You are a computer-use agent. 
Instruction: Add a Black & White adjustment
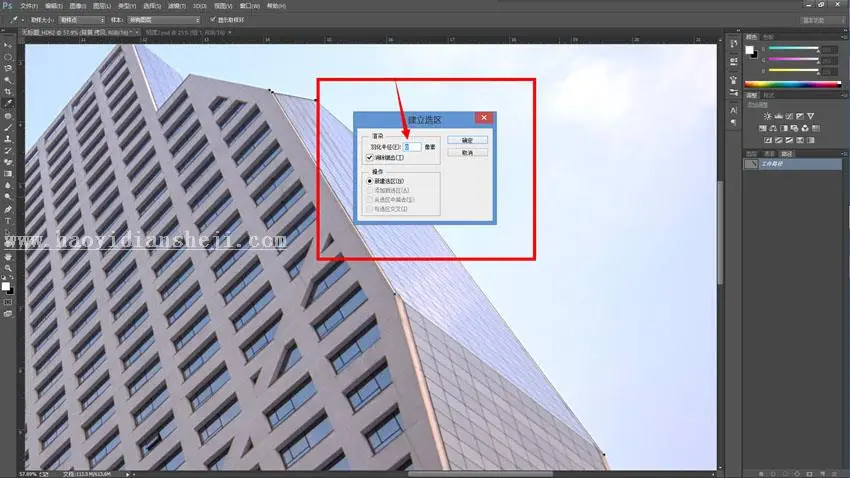tap(784, 128)
